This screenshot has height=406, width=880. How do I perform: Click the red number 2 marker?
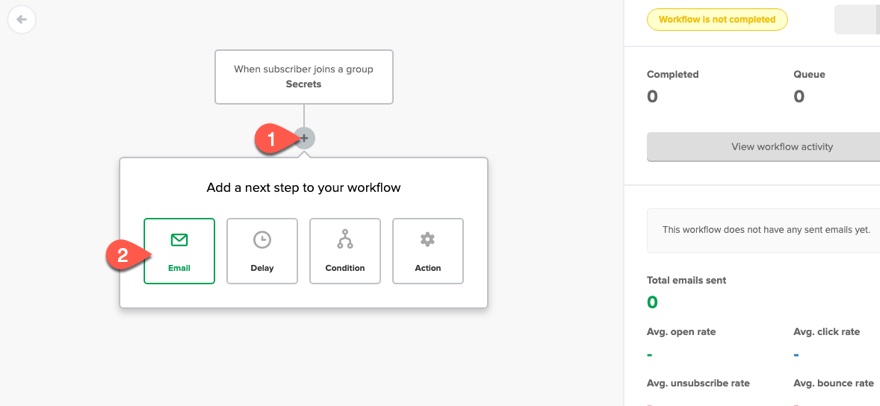(x=123, y=255)
